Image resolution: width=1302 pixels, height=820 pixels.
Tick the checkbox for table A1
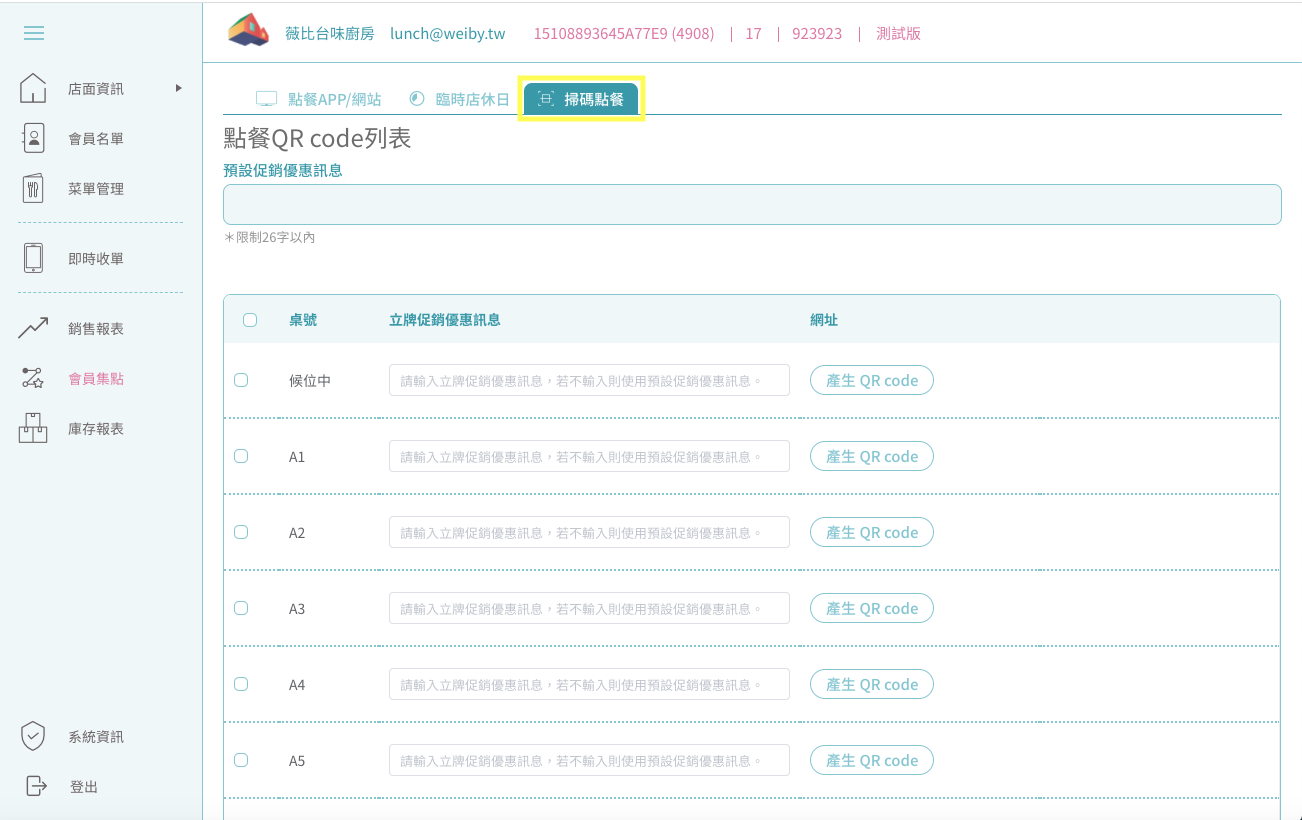[x=241, y=456]
